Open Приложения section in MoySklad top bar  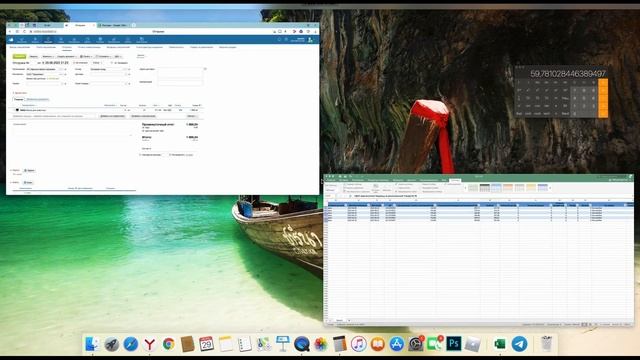[141, 40]
